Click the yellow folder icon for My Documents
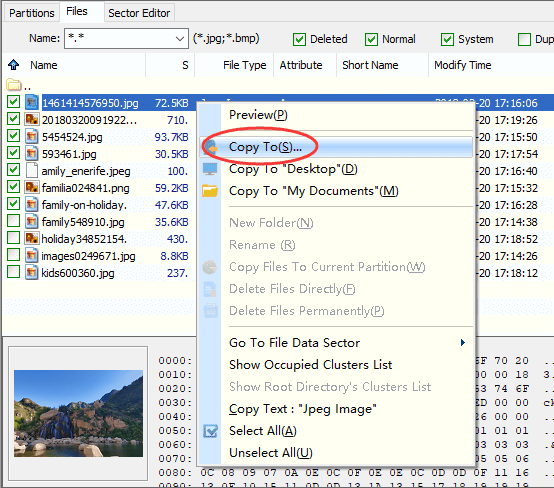 [x=210, y=191]
